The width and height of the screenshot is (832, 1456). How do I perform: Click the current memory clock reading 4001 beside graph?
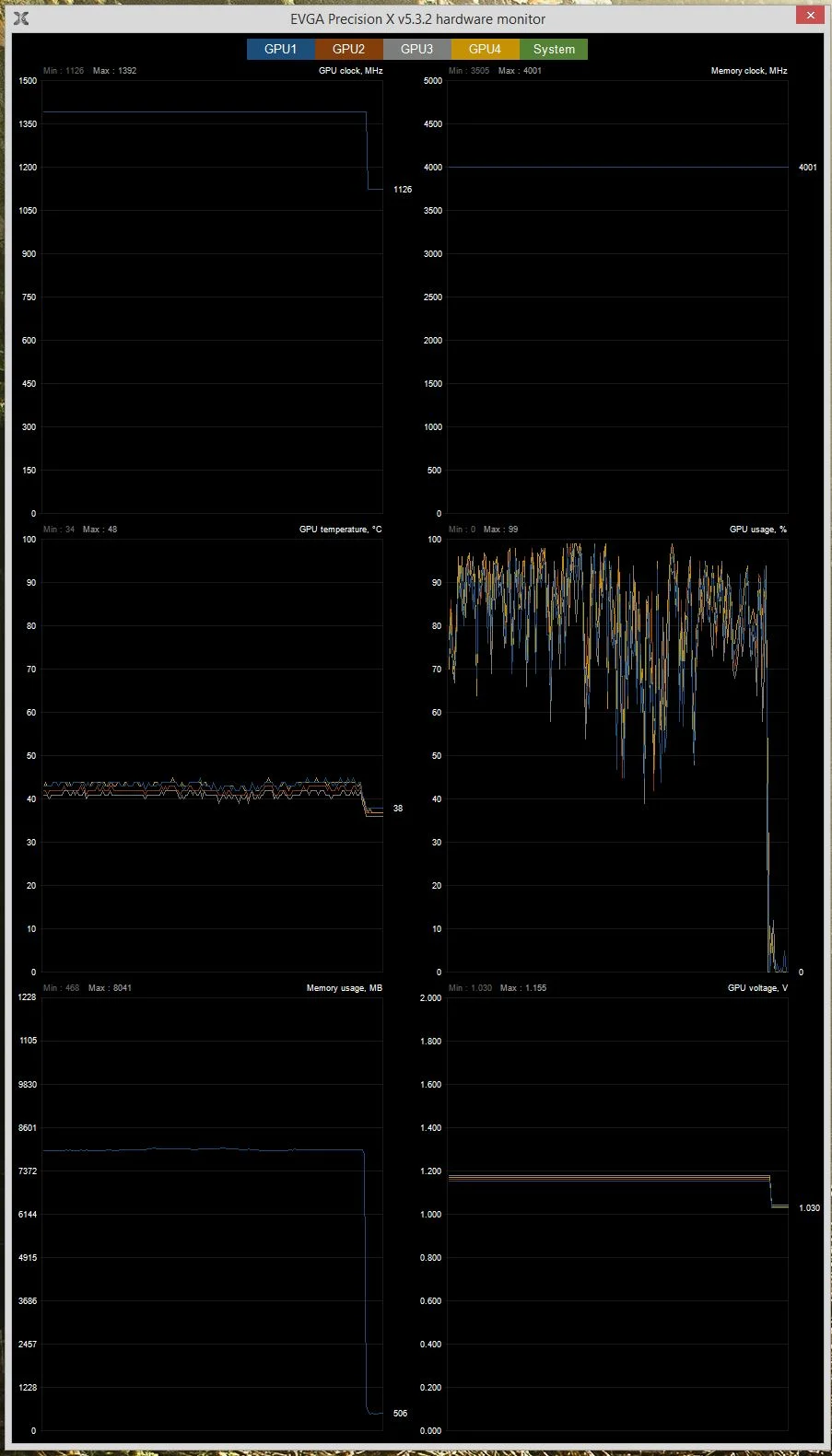[x=808, y=168]
